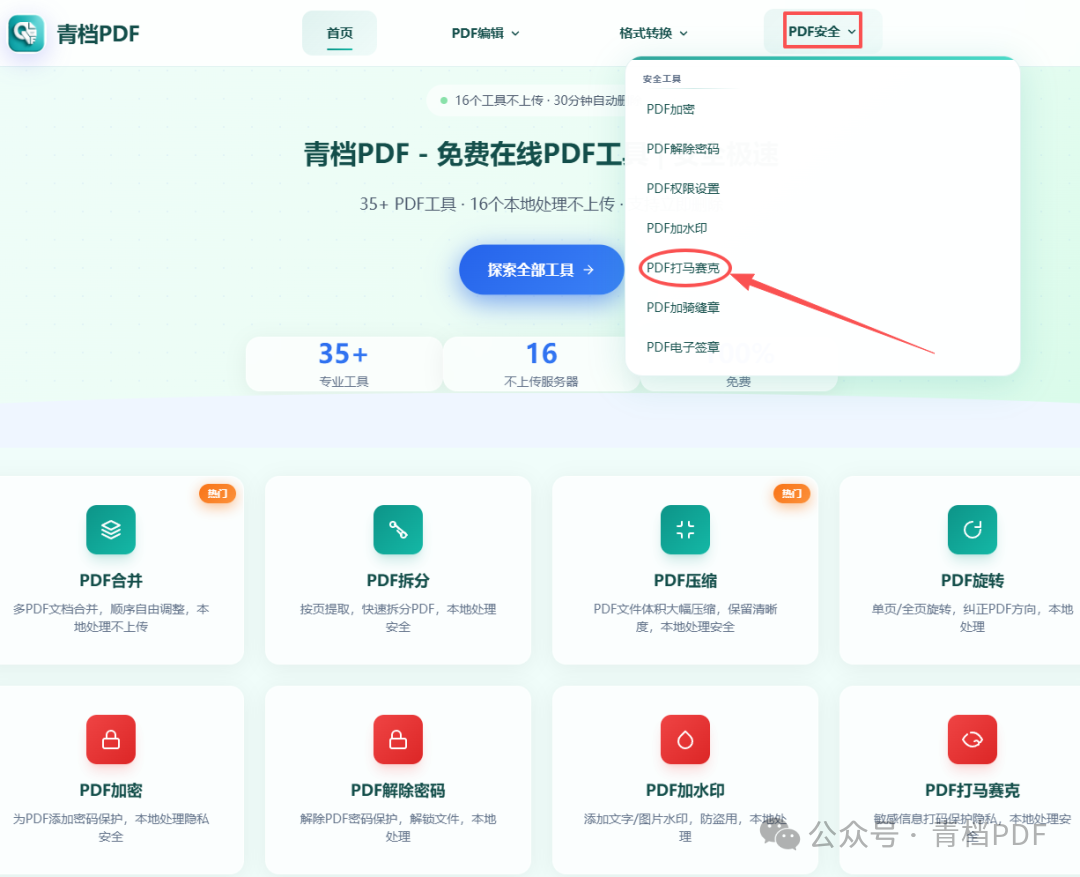
Task: Go to the 首页 tab
Action: coord(340,33)
